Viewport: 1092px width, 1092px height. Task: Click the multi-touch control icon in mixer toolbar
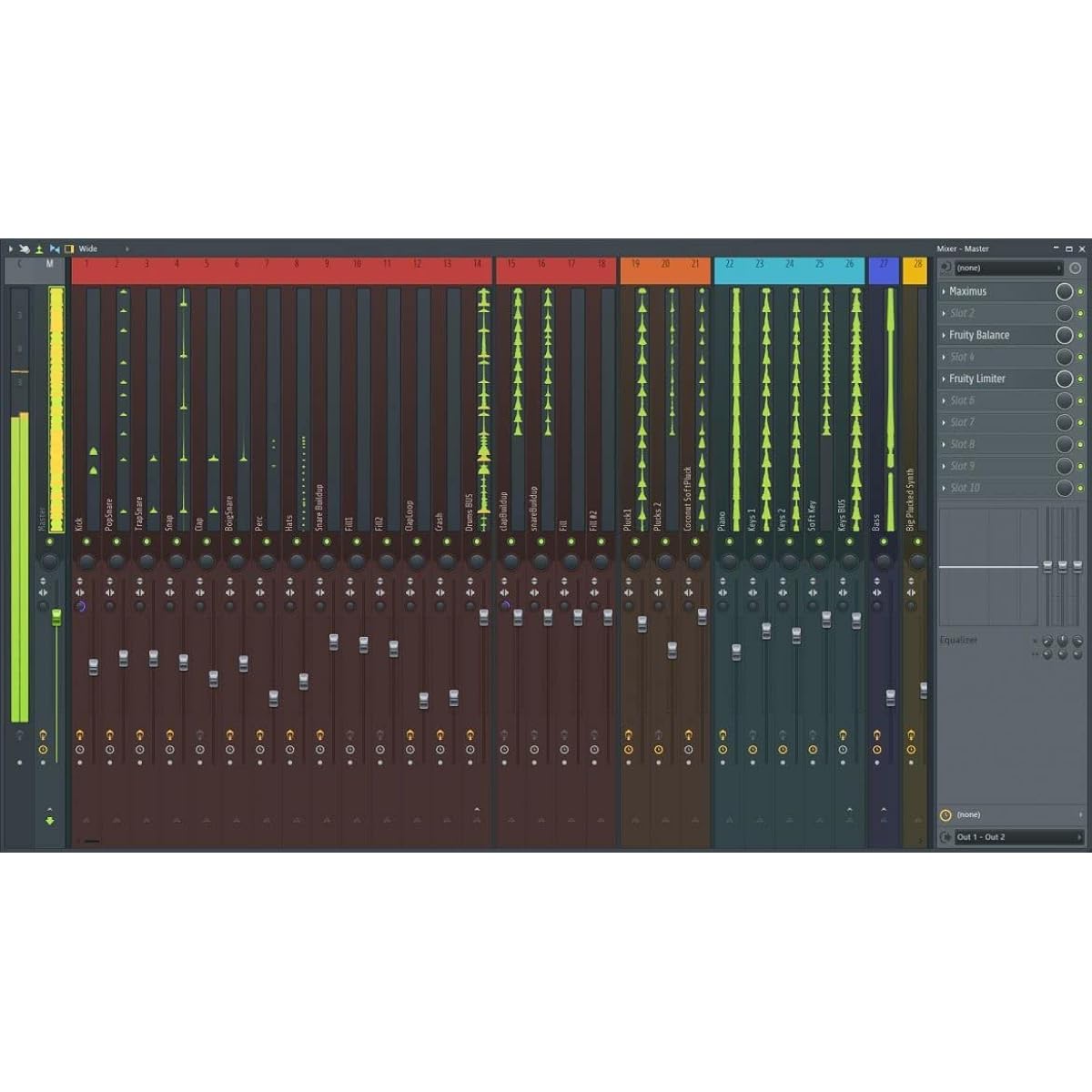tap(25, 248)
